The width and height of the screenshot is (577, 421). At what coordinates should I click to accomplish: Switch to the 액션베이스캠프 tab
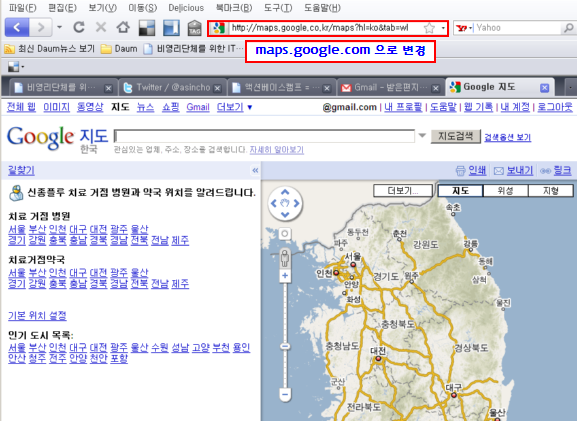[282, 88]
